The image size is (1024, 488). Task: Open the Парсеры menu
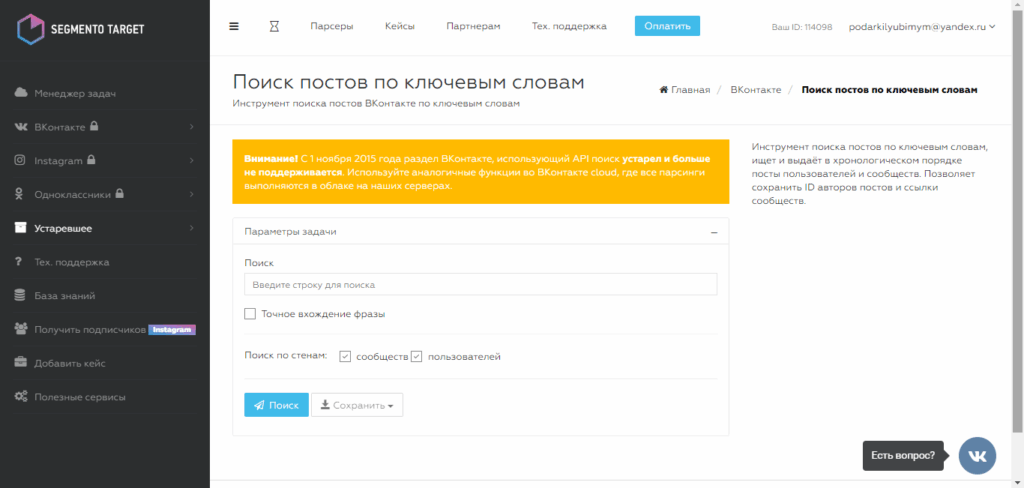332,27
